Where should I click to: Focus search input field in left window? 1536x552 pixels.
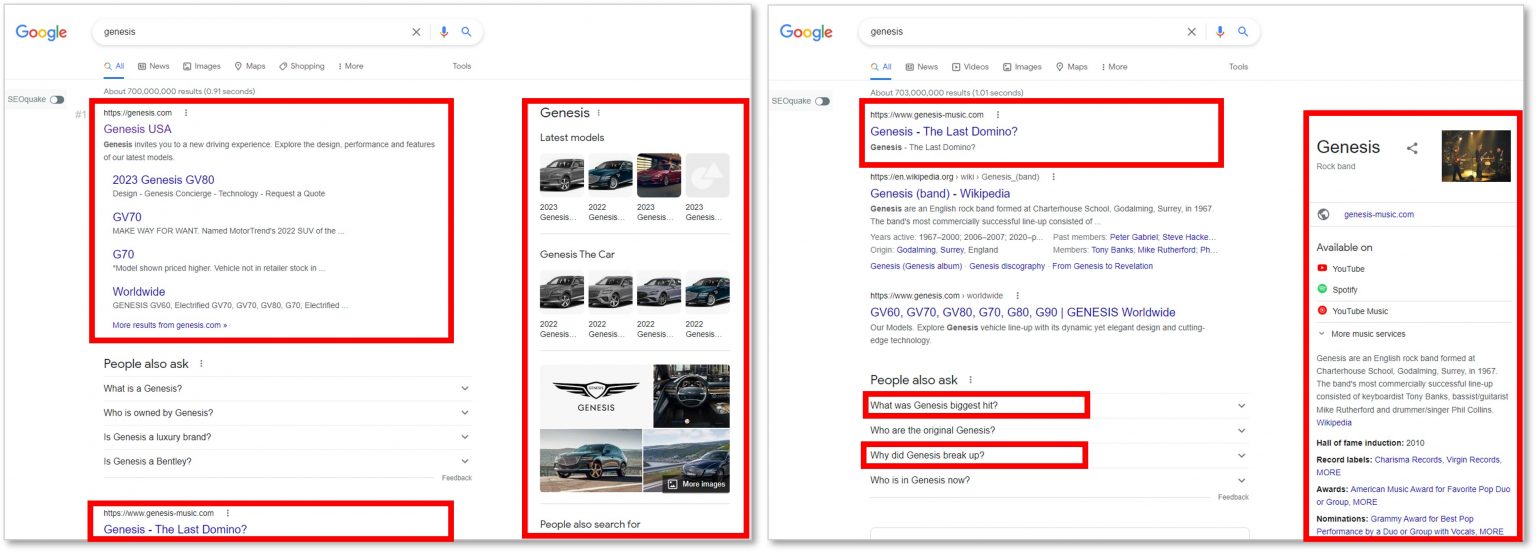pyautogui.click(x=254, y=32)
